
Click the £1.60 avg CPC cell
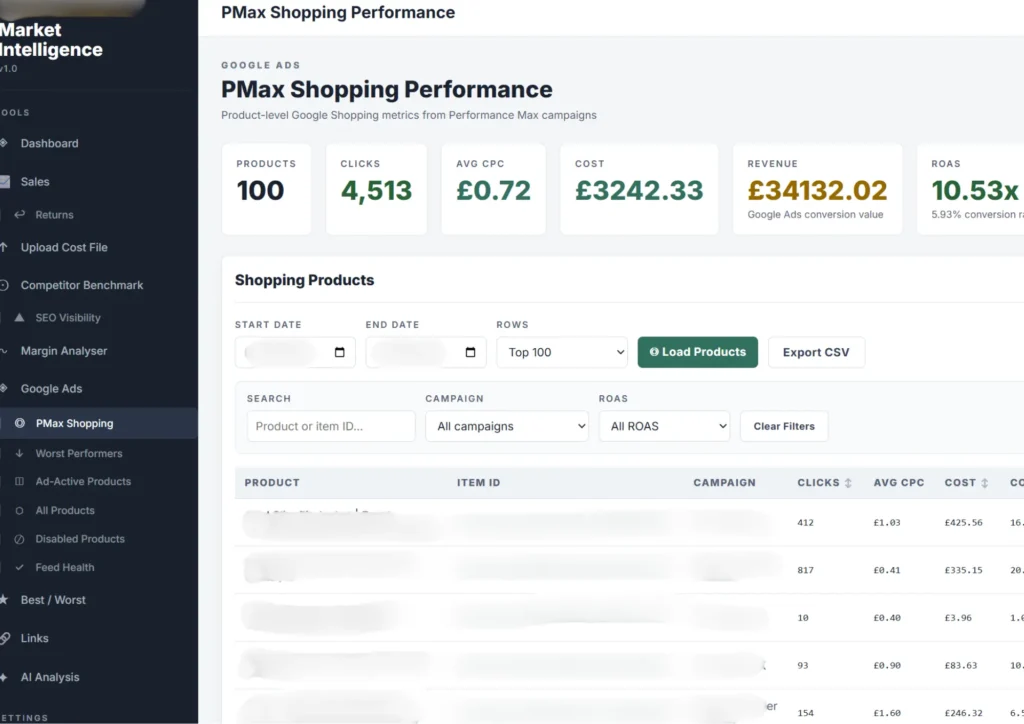pos(887,714)
